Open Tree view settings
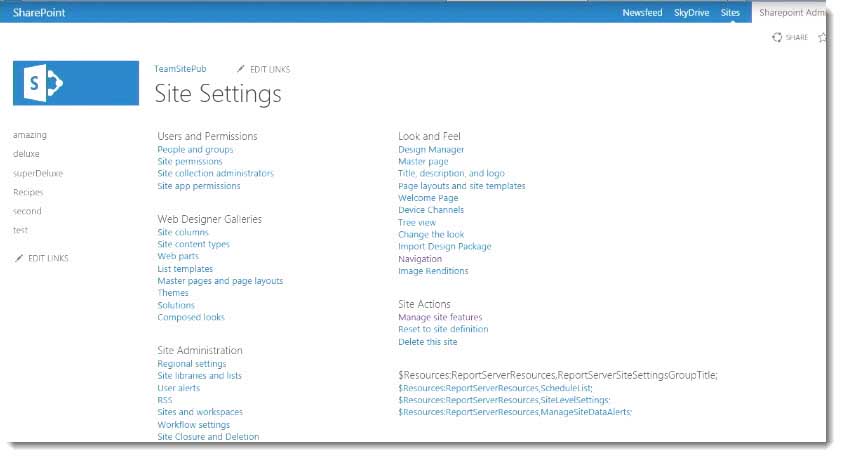 (417, 222)
